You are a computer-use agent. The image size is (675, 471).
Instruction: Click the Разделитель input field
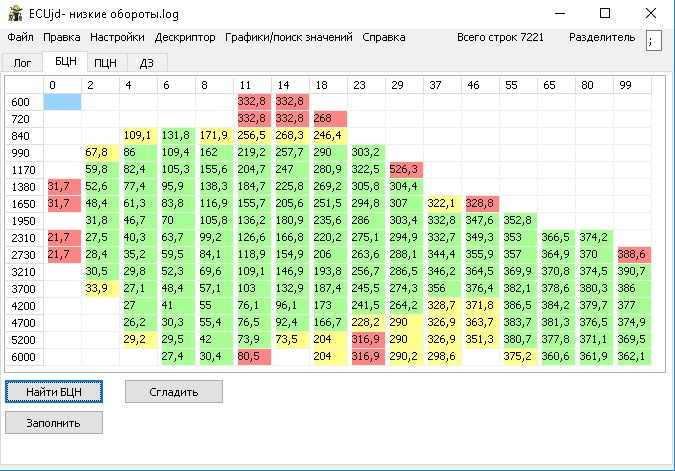click(x=653, y=40)
